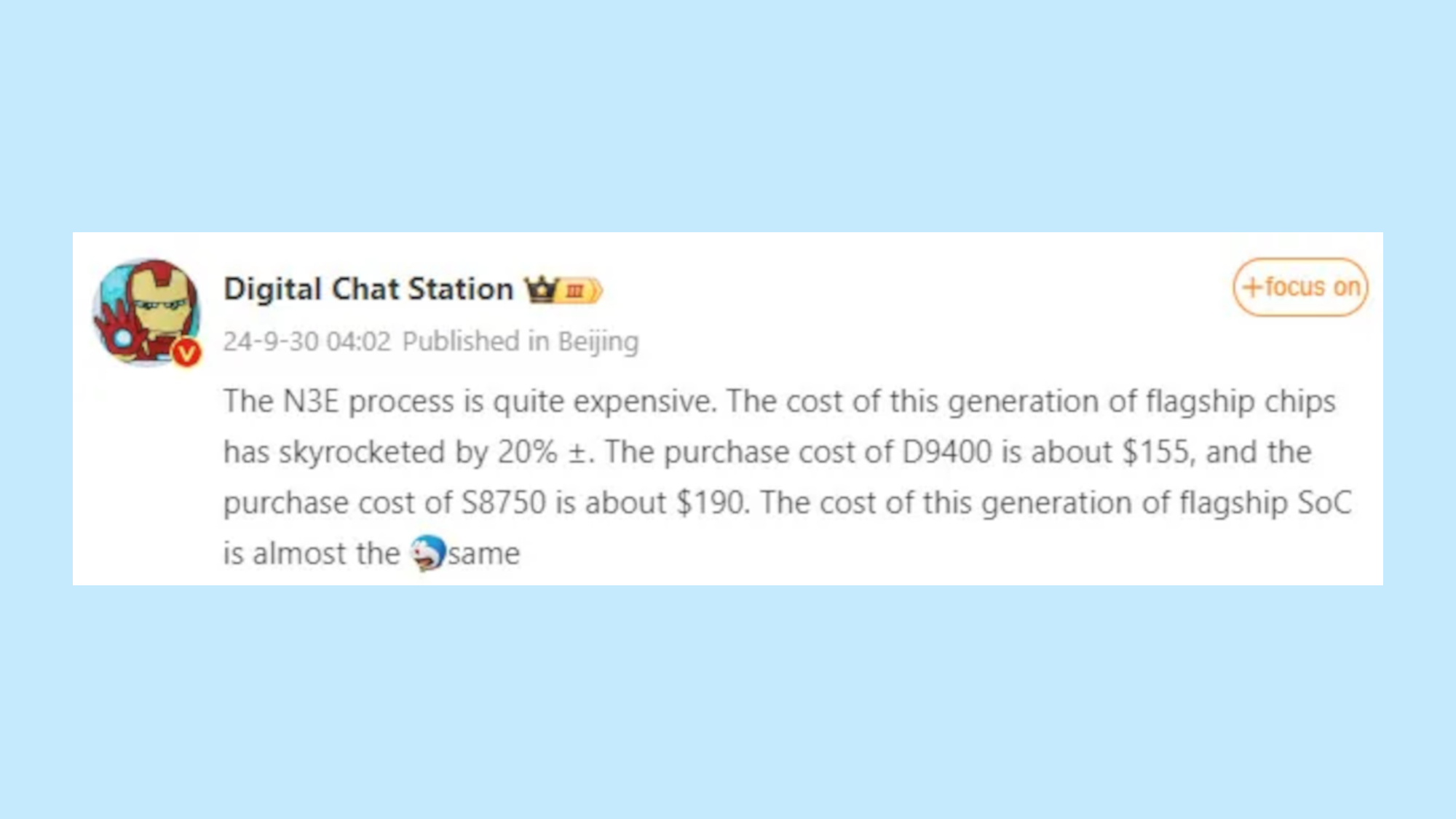Click the crown membership icon

pos(541,289)
